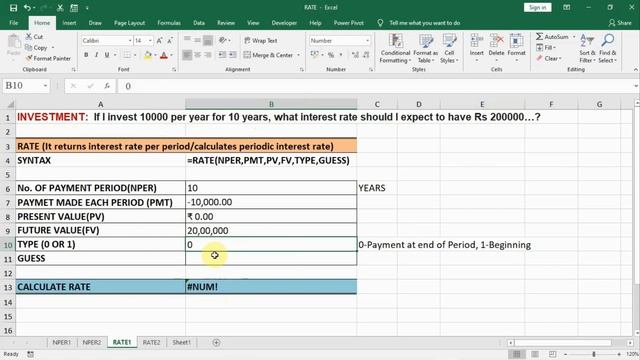Apply AutoSum to the selection

coord(552,37)
